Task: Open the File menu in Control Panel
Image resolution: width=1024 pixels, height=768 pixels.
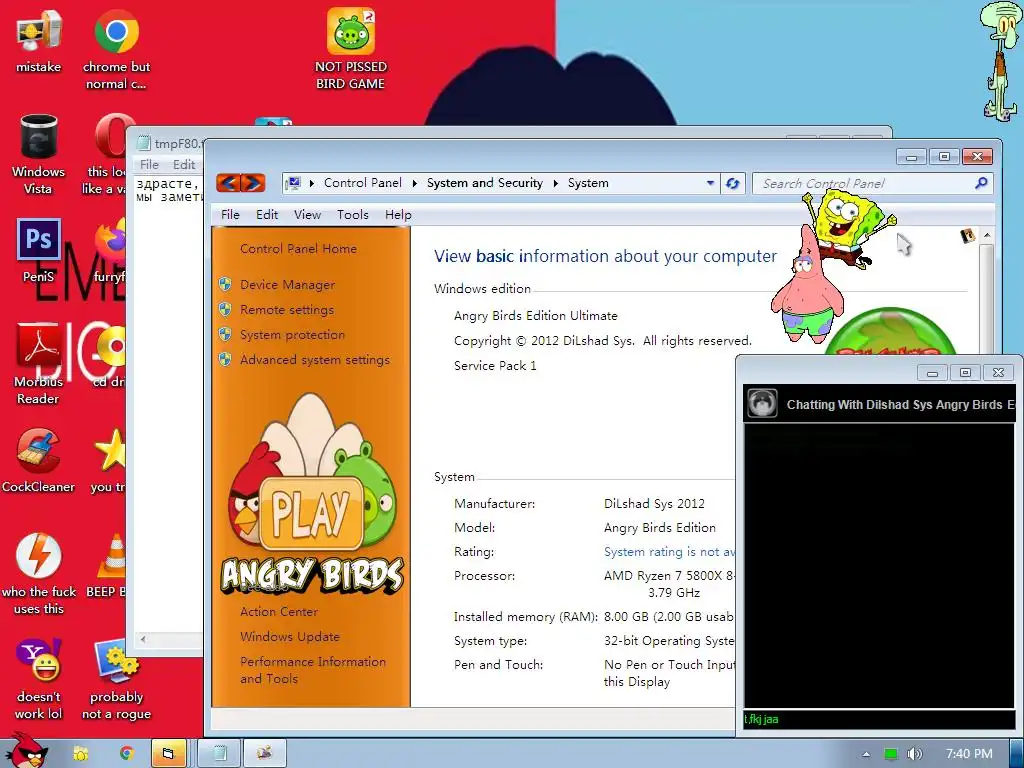Action: pyautogui.click(x=230, y=215)
